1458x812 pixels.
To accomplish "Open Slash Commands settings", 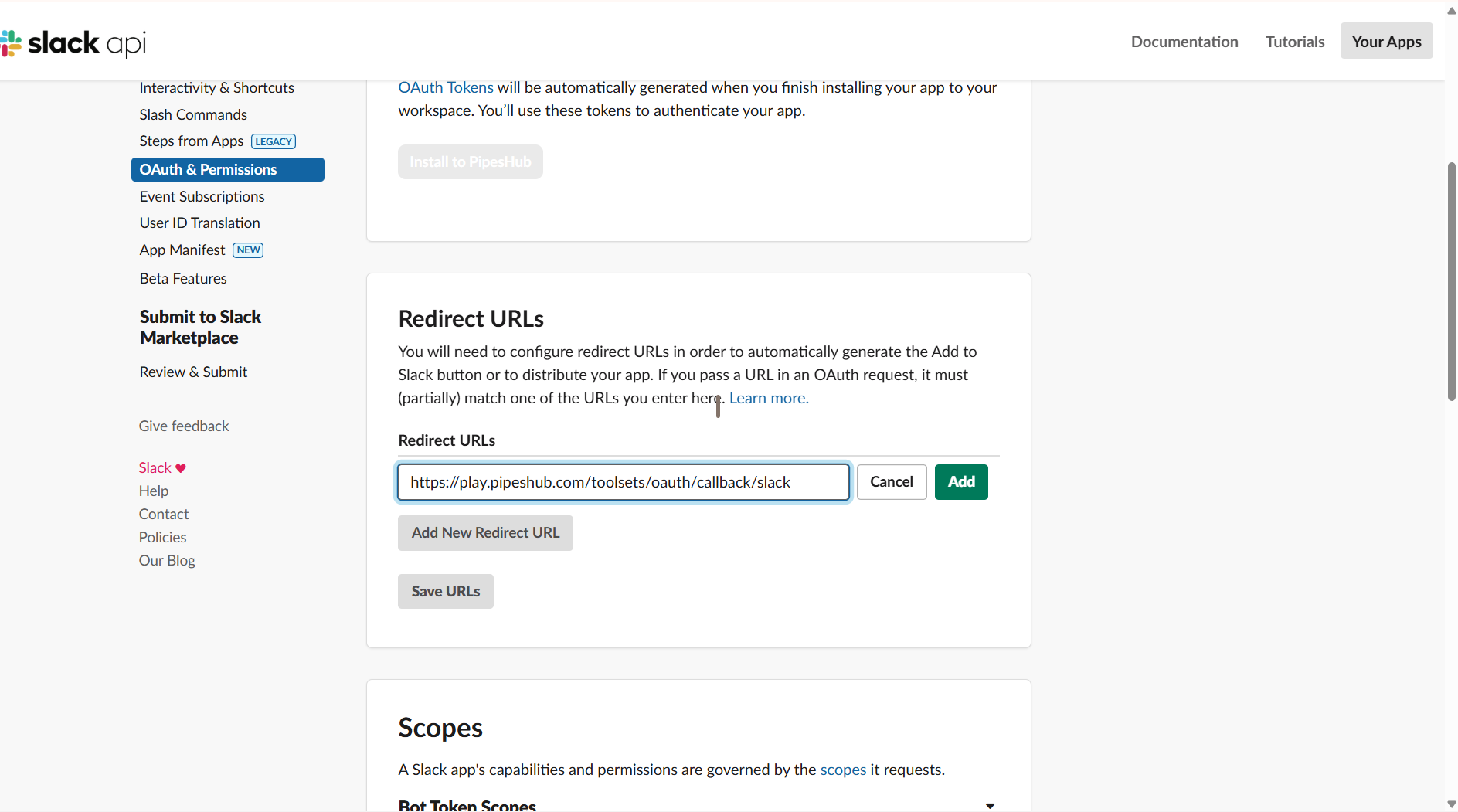I will pos(192,114).
